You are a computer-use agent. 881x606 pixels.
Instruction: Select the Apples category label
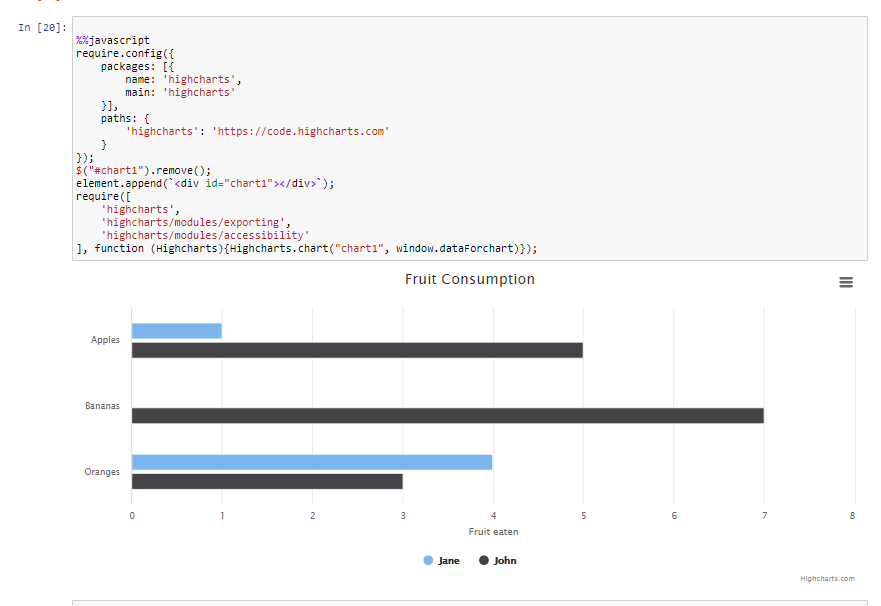[x=105, y=340]
